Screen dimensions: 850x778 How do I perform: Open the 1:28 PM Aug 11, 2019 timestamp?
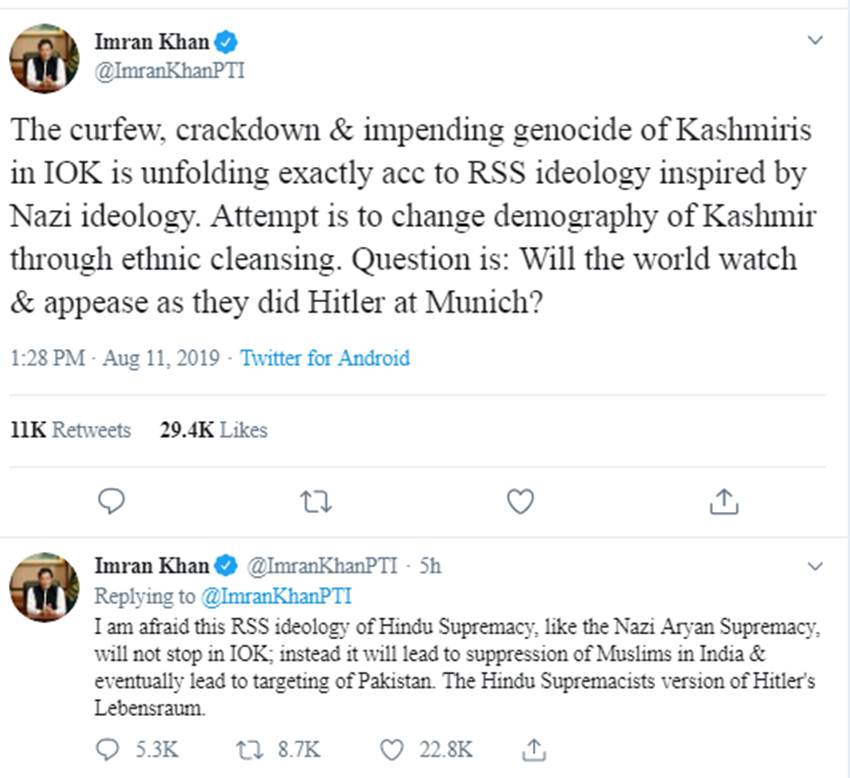pyautogui.click(x=116, y=358)
